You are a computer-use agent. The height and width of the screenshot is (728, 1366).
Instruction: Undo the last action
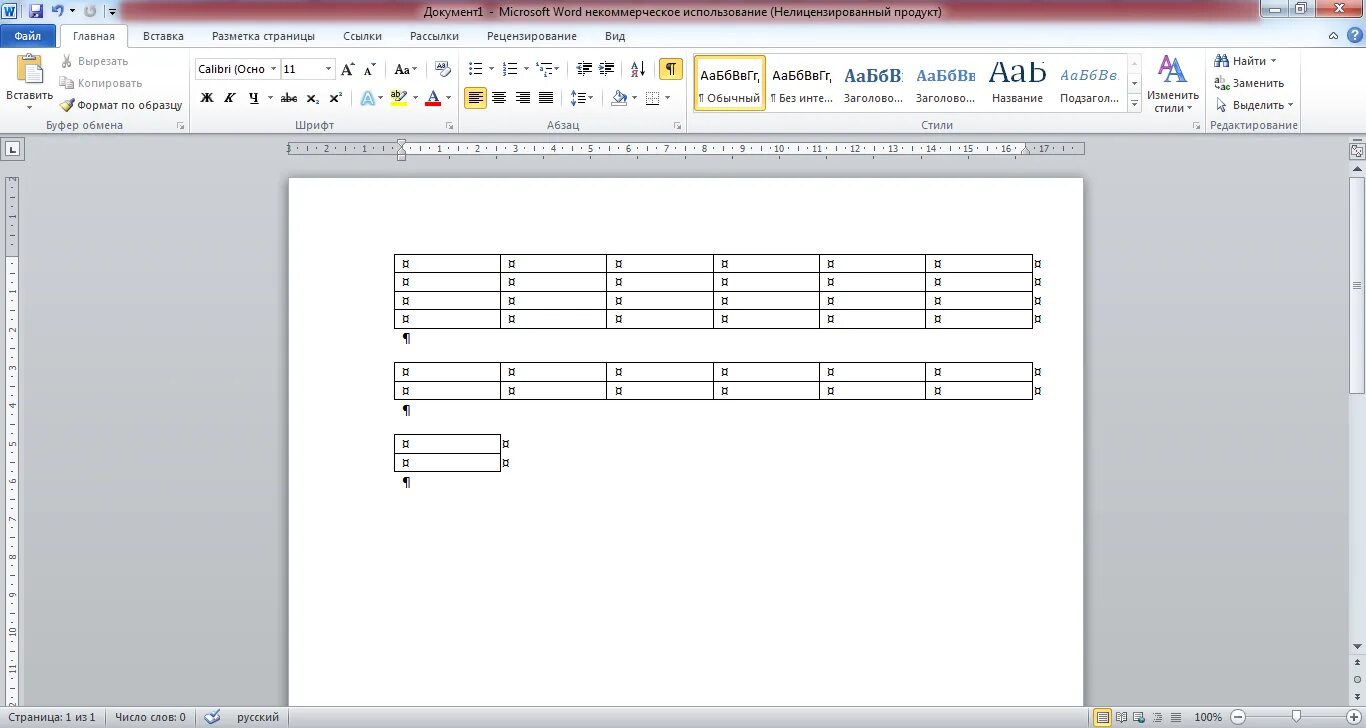(x=58, y=11)
